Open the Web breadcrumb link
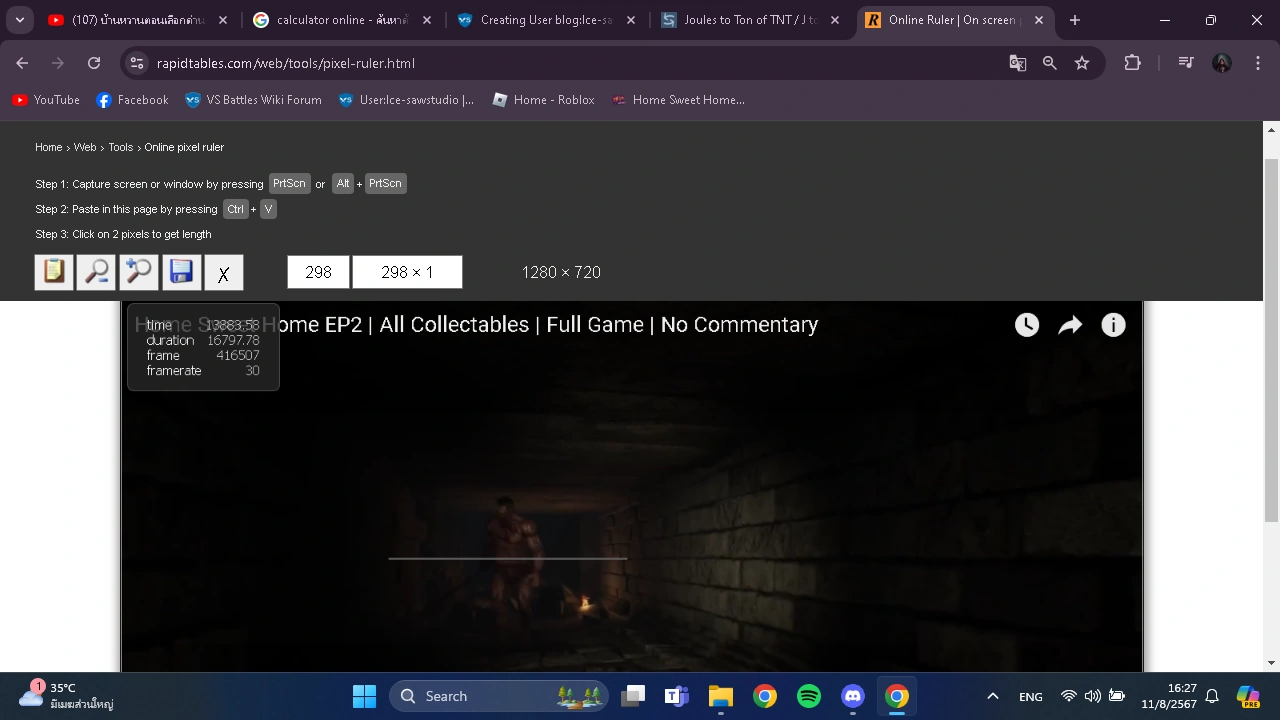 click(85, 147)
